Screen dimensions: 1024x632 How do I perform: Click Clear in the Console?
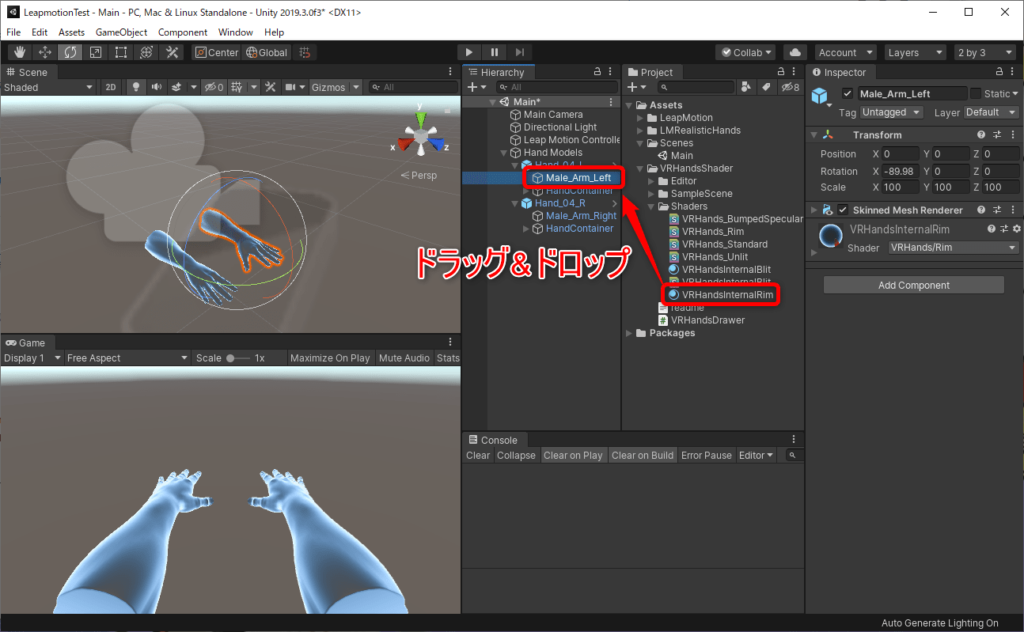(x=477, y=456)
